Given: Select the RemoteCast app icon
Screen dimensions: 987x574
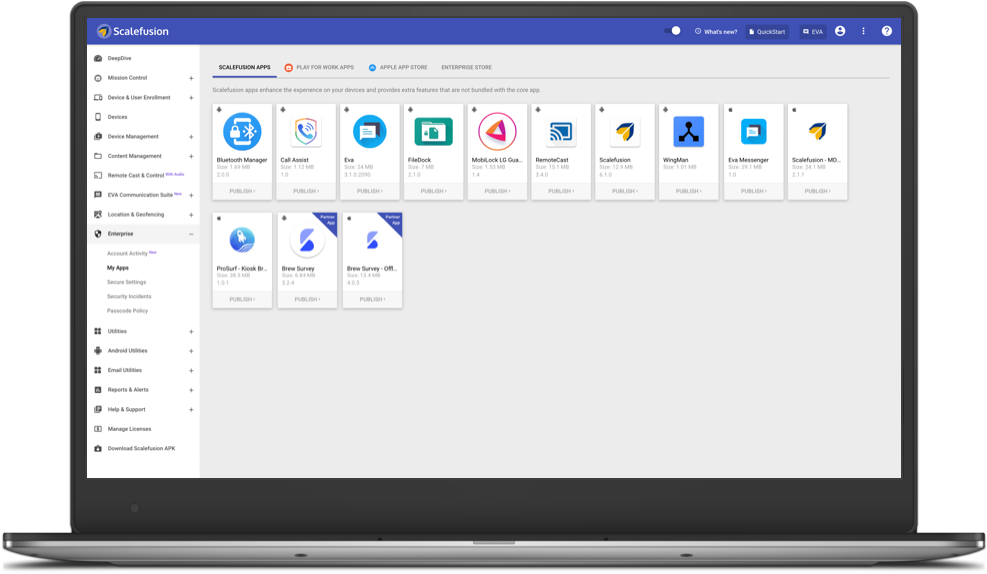Looking at the screenshot, I should [x=561, y=132].
